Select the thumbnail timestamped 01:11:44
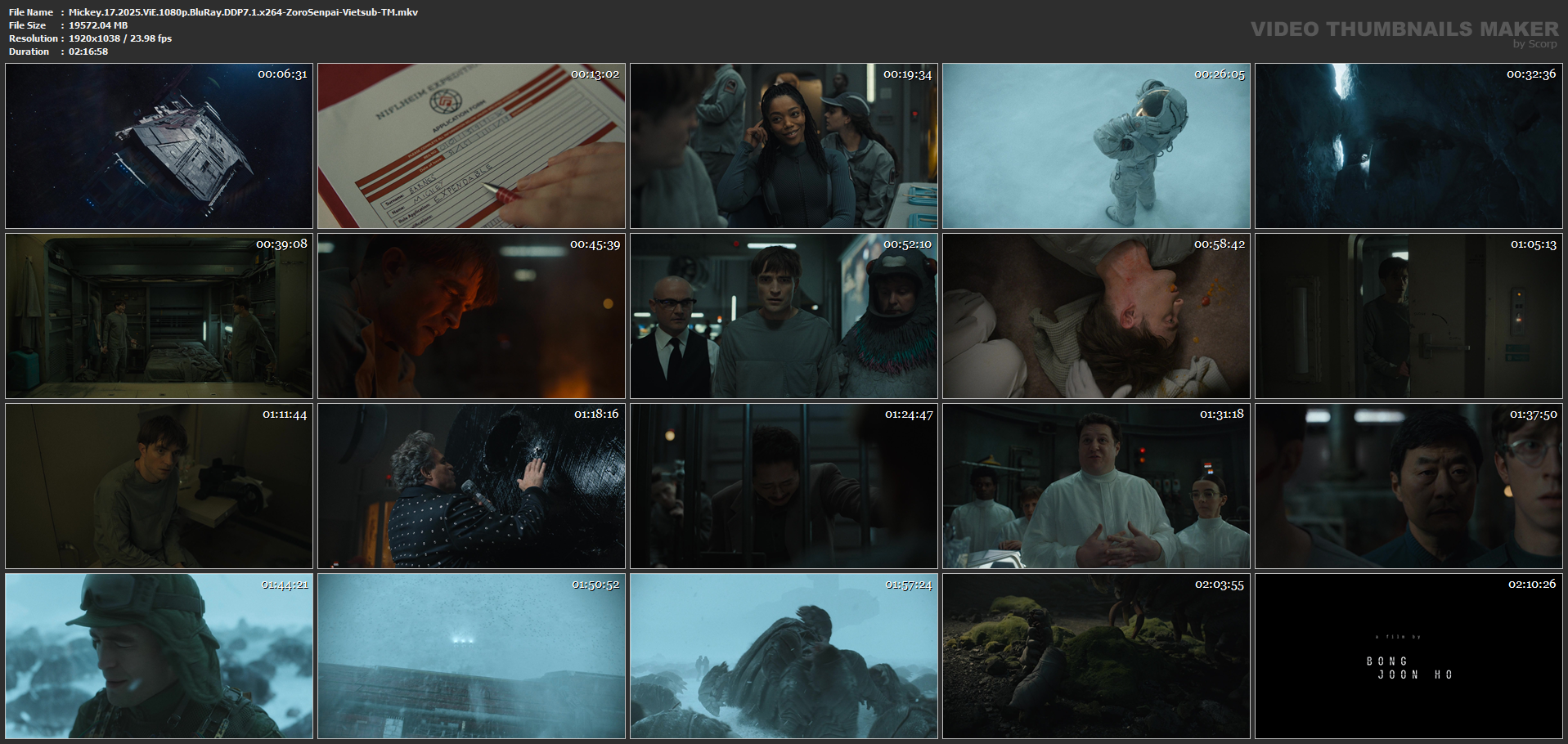Image resolution: width=1568 pixels, height=744 pixels. [x=159, y=486]
